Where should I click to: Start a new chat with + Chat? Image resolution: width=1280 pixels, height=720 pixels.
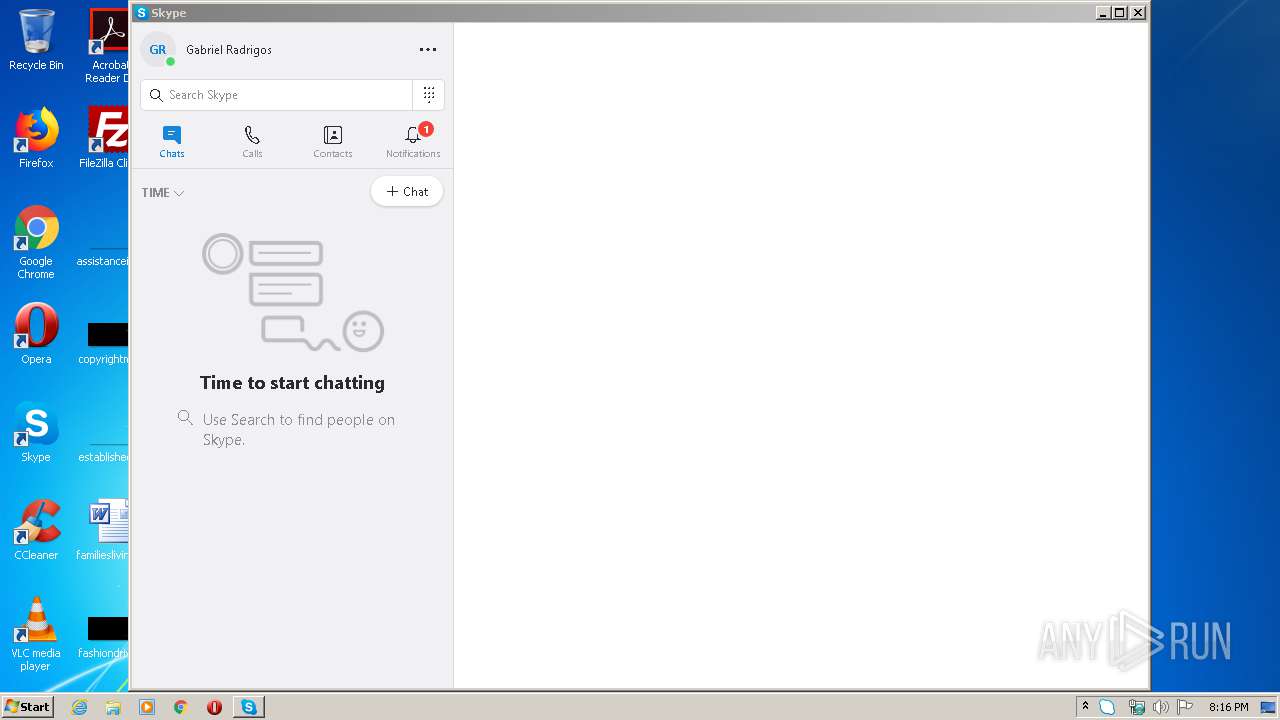click(407, 192)
